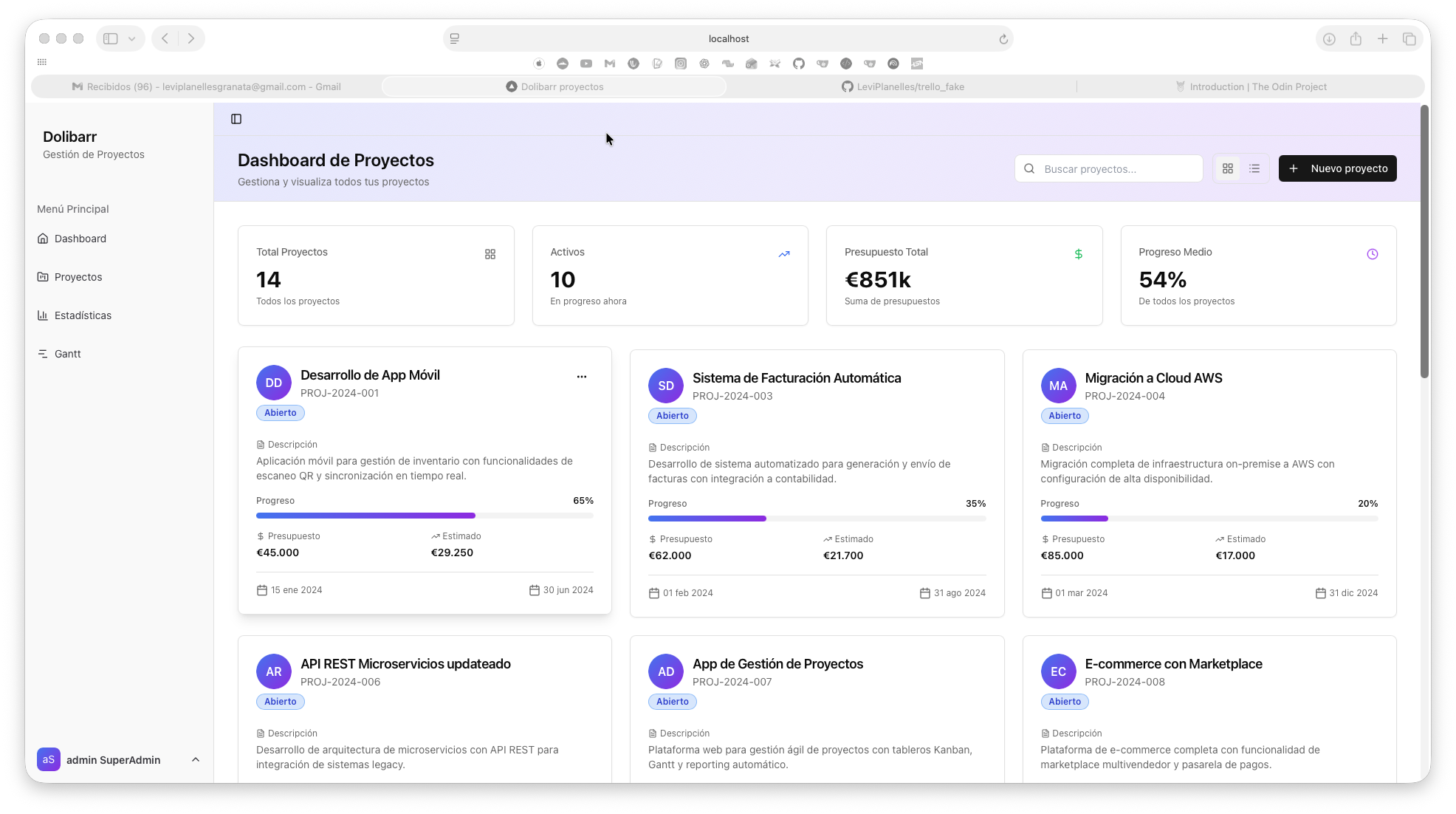Viewport: 1456px width, 814px height.
Task: Open Estadísticas in the main menu
Action: coord(119,315)
